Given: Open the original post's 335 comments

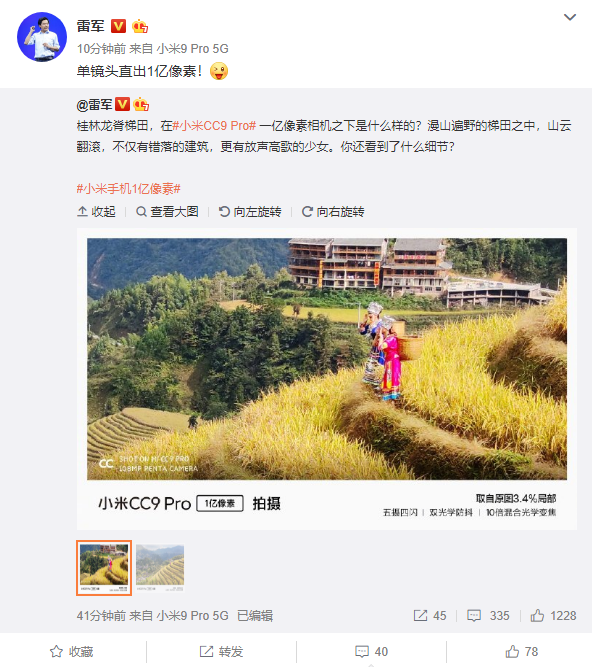Looking at the screenshot, I should point(488,616).
